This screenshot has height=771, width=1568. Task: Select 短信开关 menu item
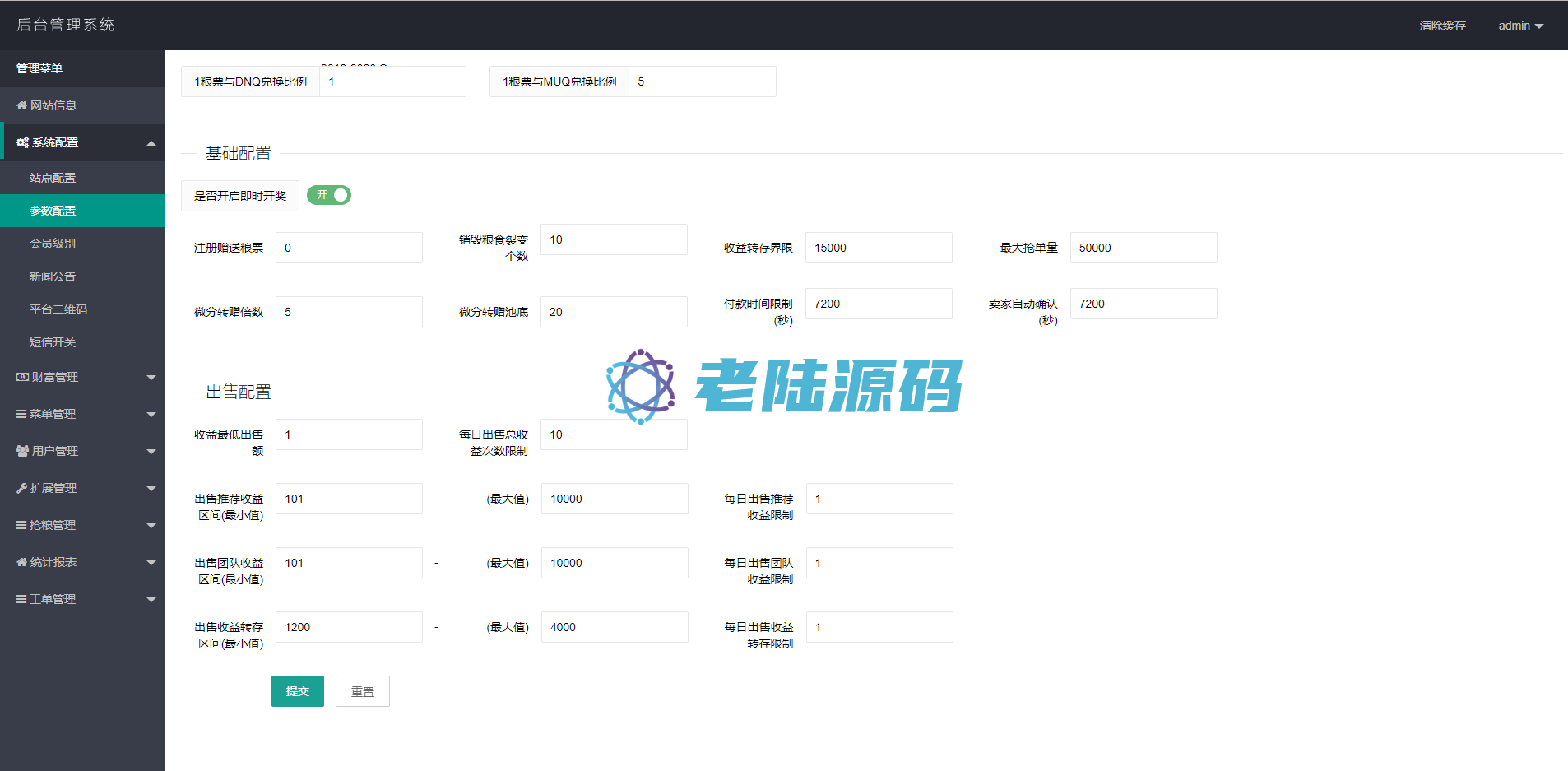click(x=53, y=342)
